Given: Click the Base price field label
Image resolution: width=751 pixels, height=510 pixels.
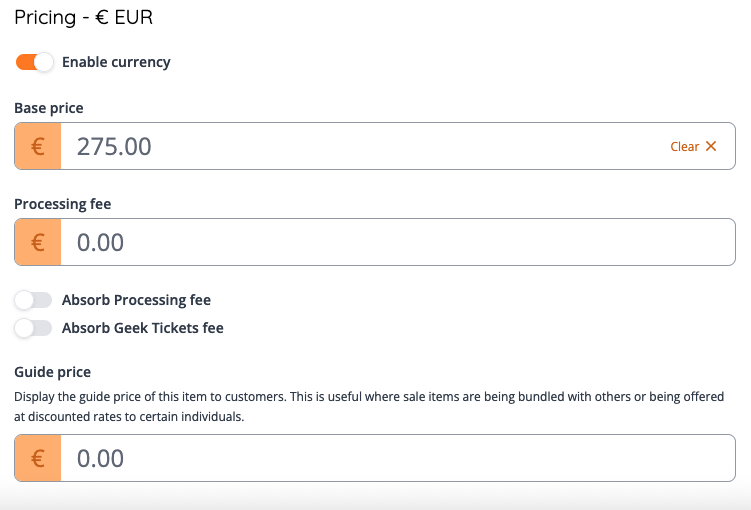Looking at the screenshot, I should (49, 107).
